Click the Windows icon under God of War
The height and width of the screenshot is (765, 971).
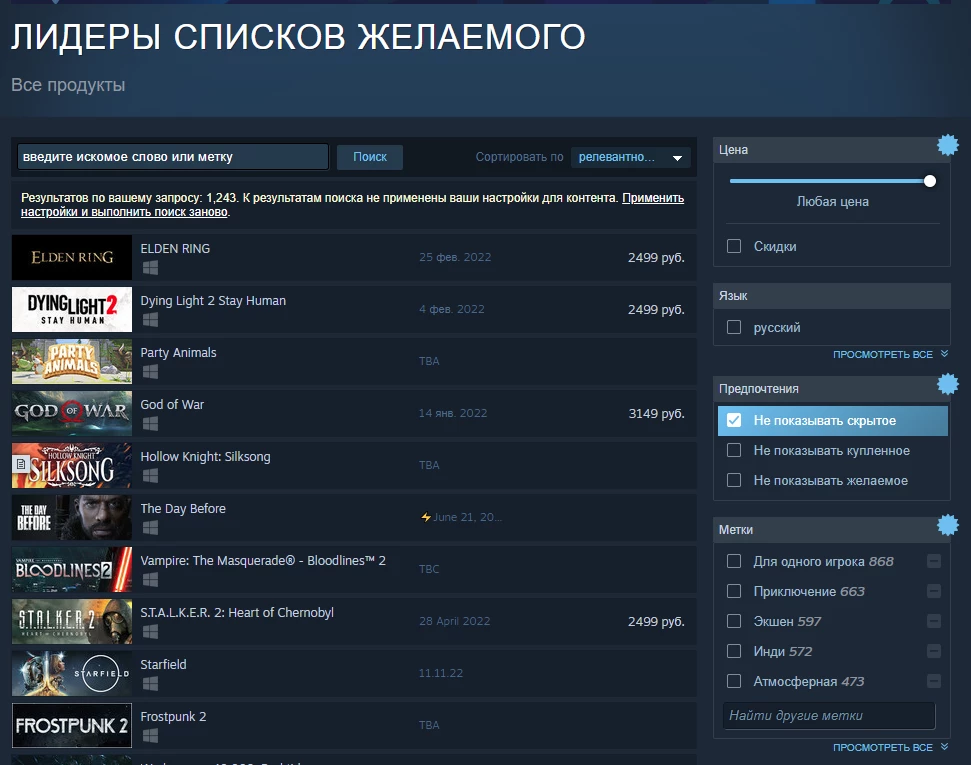(x=150, y=424)
